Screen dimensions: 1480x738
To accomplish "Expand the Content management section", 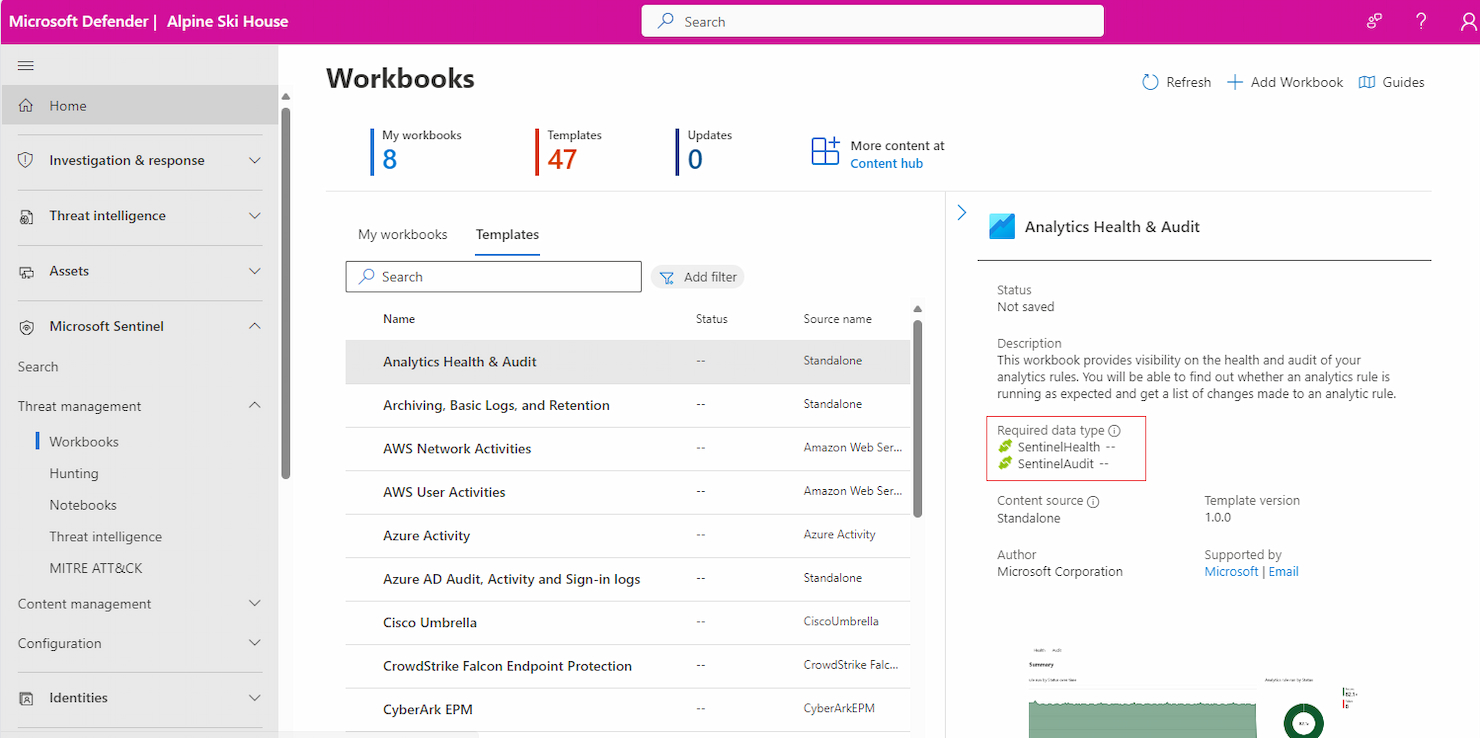I will pos(140,603).
